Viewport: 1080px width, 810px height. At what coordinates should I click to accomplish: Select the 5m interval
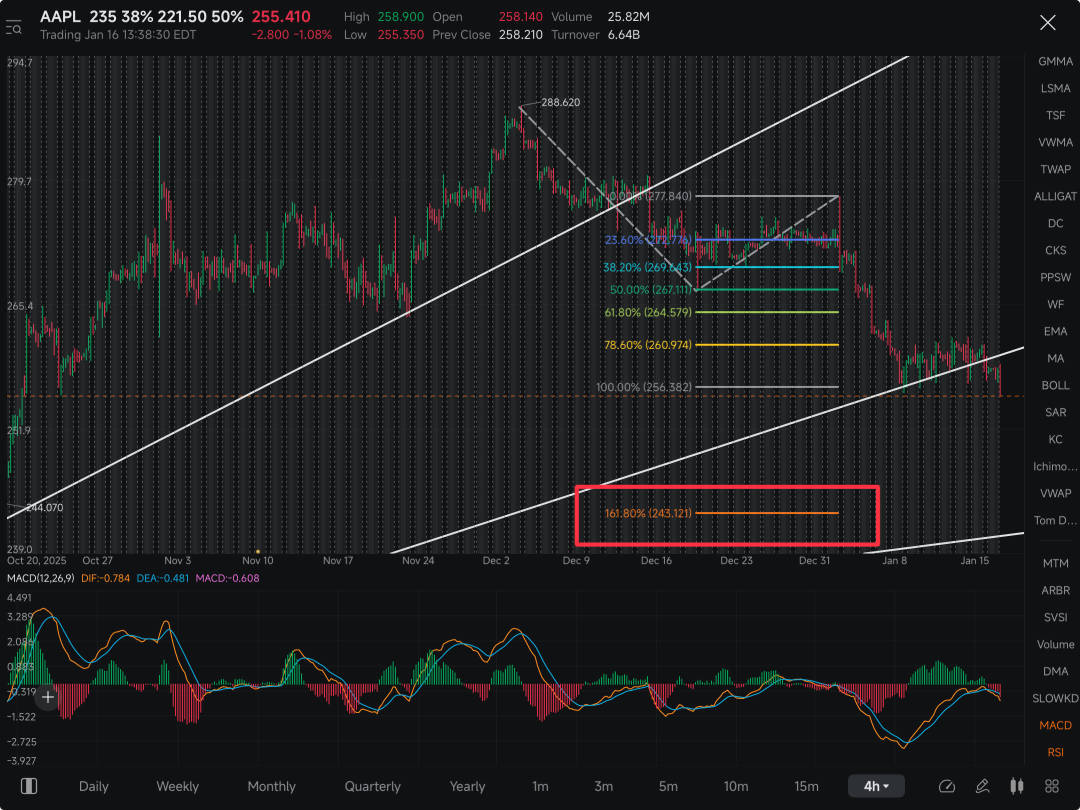(668, 786)
